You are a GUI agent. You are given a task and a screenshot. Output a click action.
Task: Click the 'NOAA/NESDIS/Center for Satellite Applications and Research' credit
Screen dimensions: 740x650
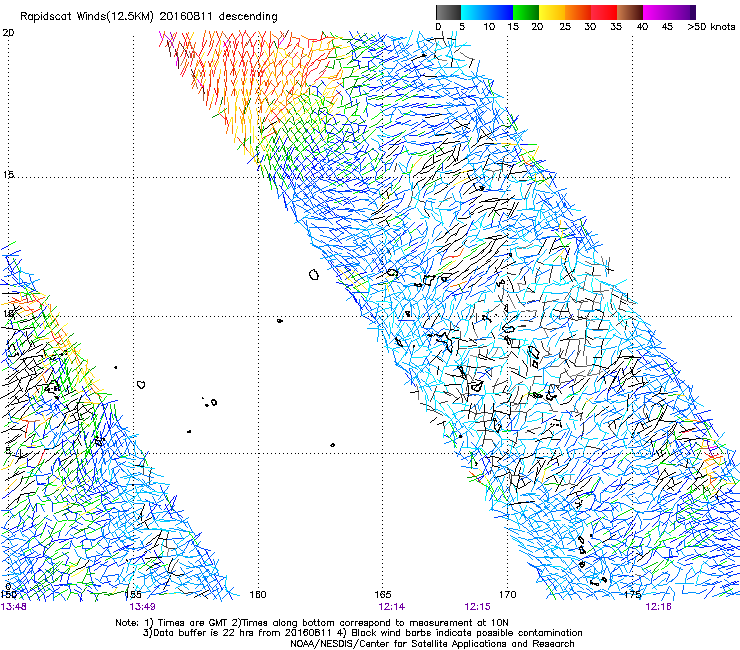click(x=432, y=644)
